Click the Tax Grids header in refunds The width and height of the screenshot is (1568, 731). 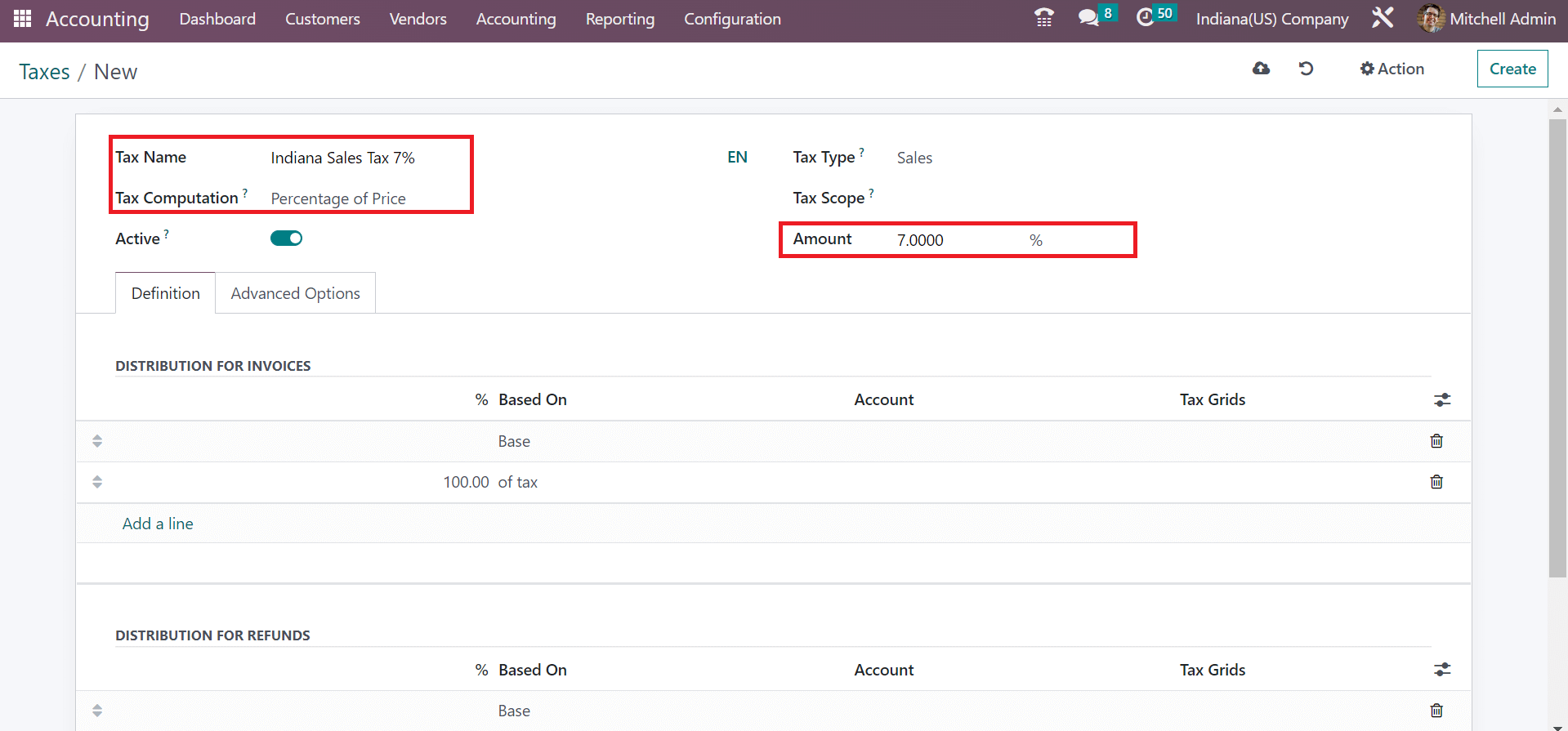coord(1212,670)
